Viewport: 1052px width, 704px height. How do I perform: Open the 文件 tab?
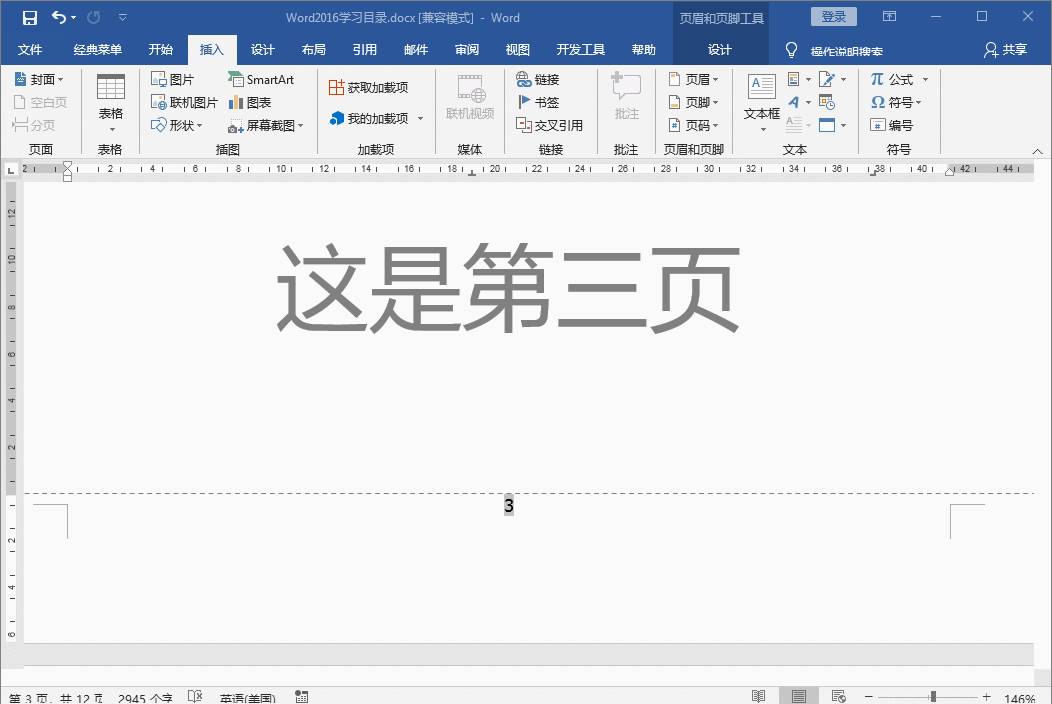pyautogui.click(x=30, y=50)
